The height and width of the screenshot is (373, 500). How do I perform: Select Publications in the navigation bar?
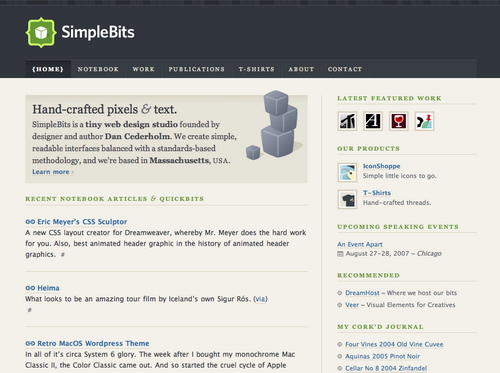coord(196,69)
